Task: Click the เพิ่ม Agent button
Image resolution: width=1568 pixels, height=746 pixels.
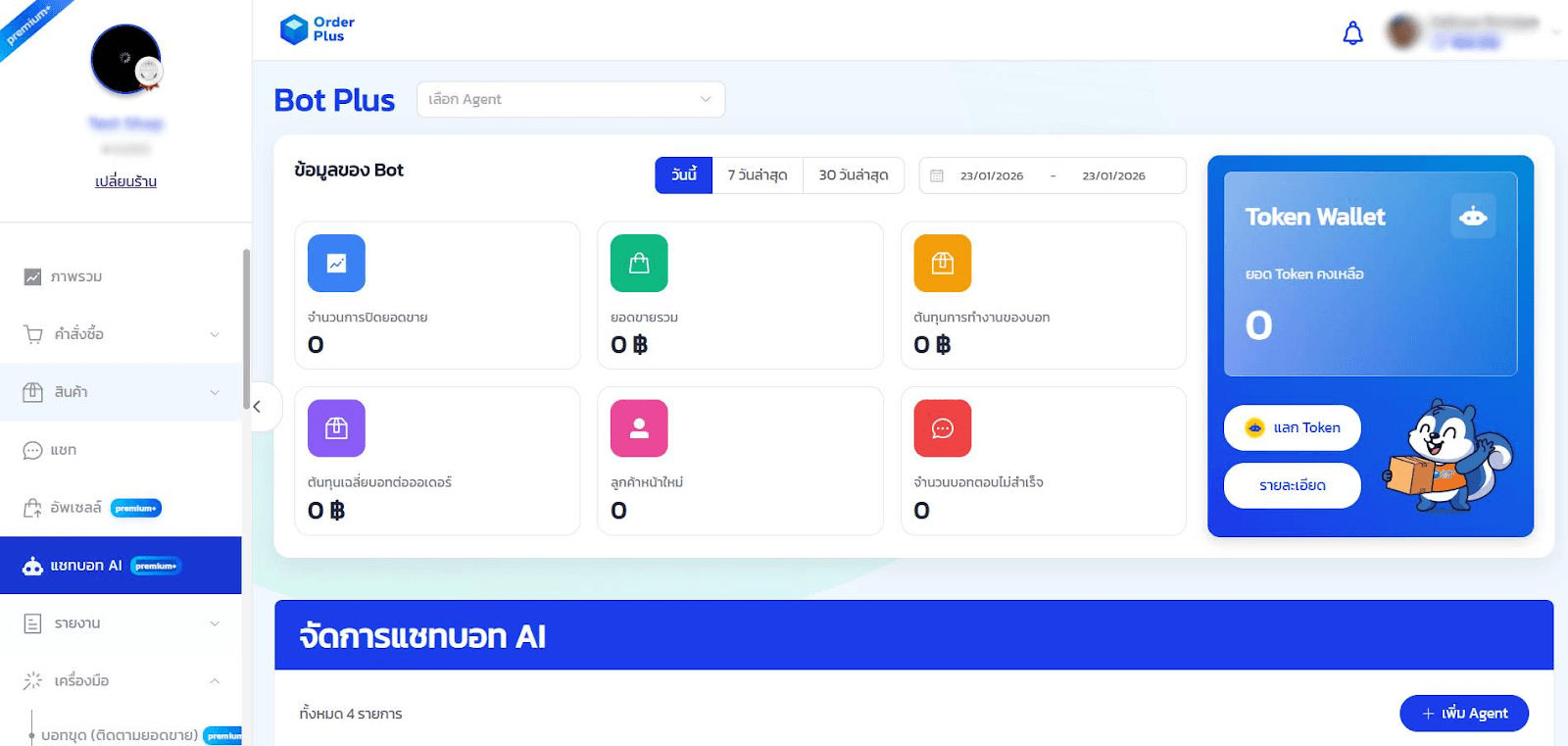Action: pyautogui.click(x=1463, y=713)
